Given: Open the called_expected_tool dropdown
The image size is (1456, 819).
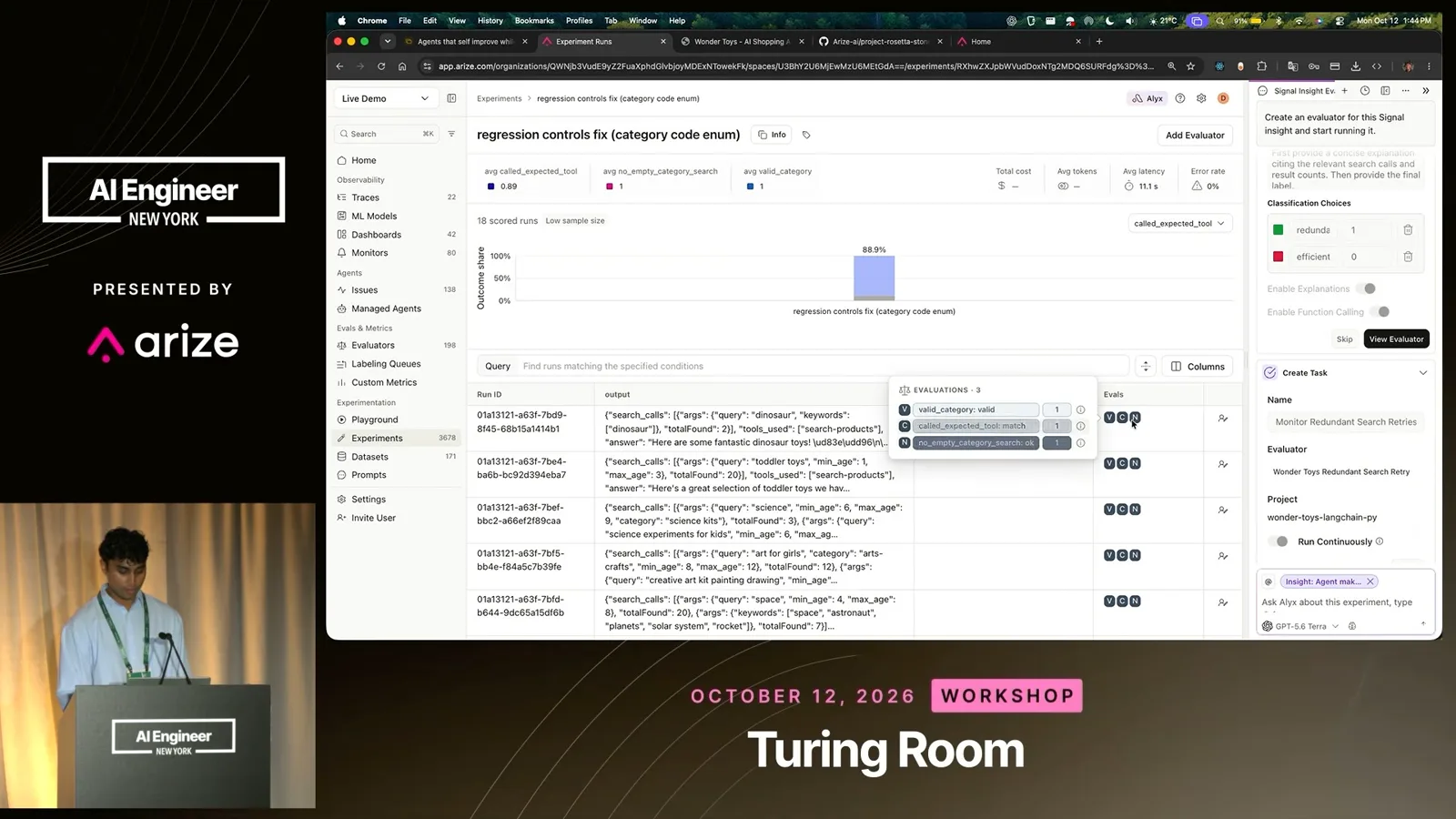Looking at the screenshot, I should 1179,223.
